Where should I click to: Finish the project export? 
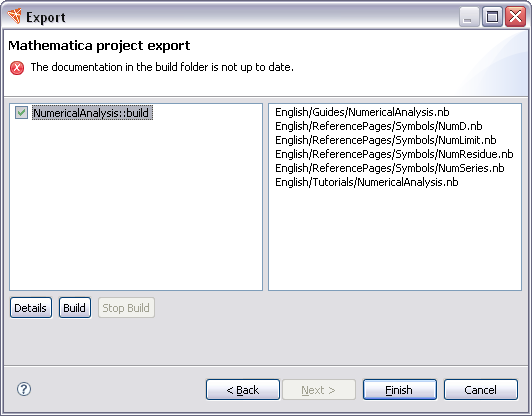(x=400, y=390)
